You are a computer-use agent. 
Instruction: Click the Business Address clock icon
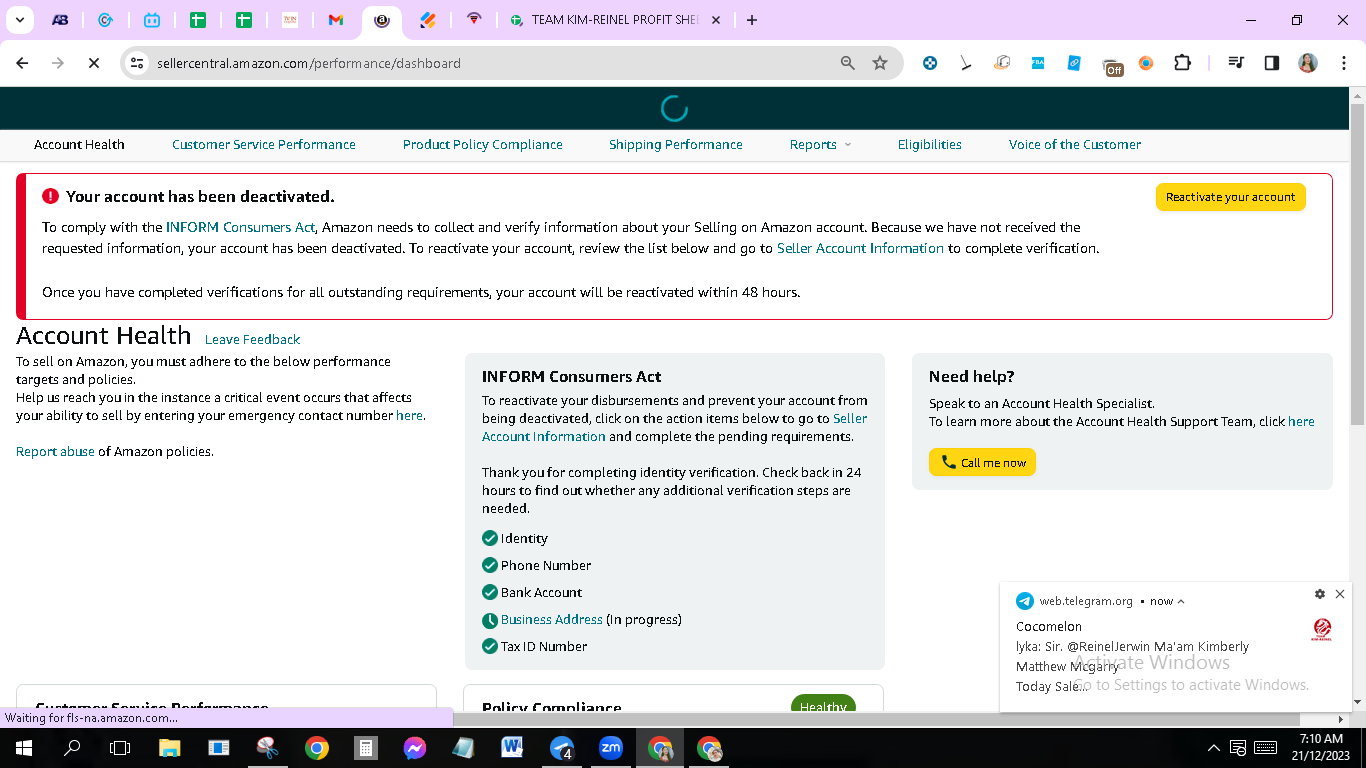coord(490,620)
